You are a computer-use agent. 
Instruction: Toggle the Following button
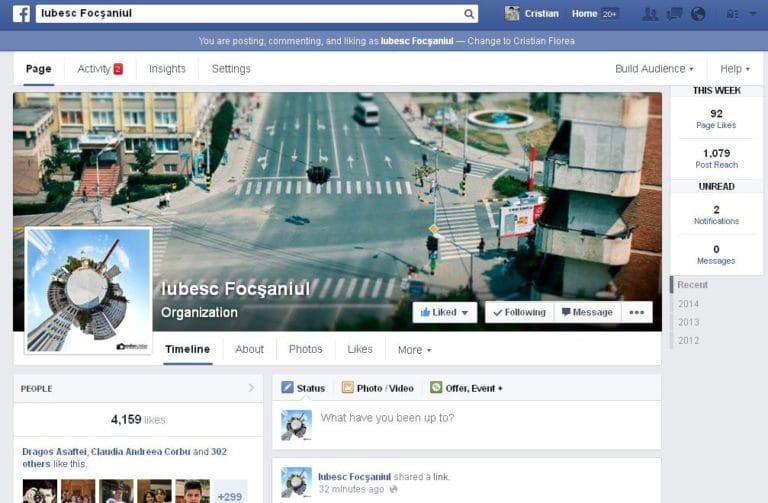pyautogui.click(x=520, y=312)
